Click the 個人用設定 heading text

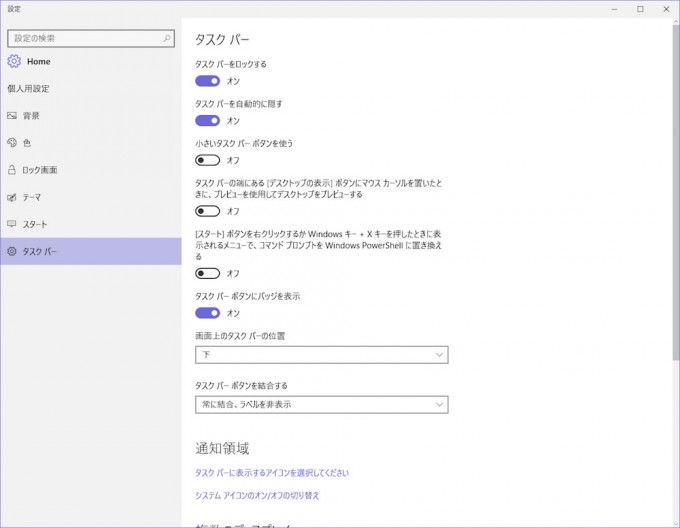click(28, 88)
